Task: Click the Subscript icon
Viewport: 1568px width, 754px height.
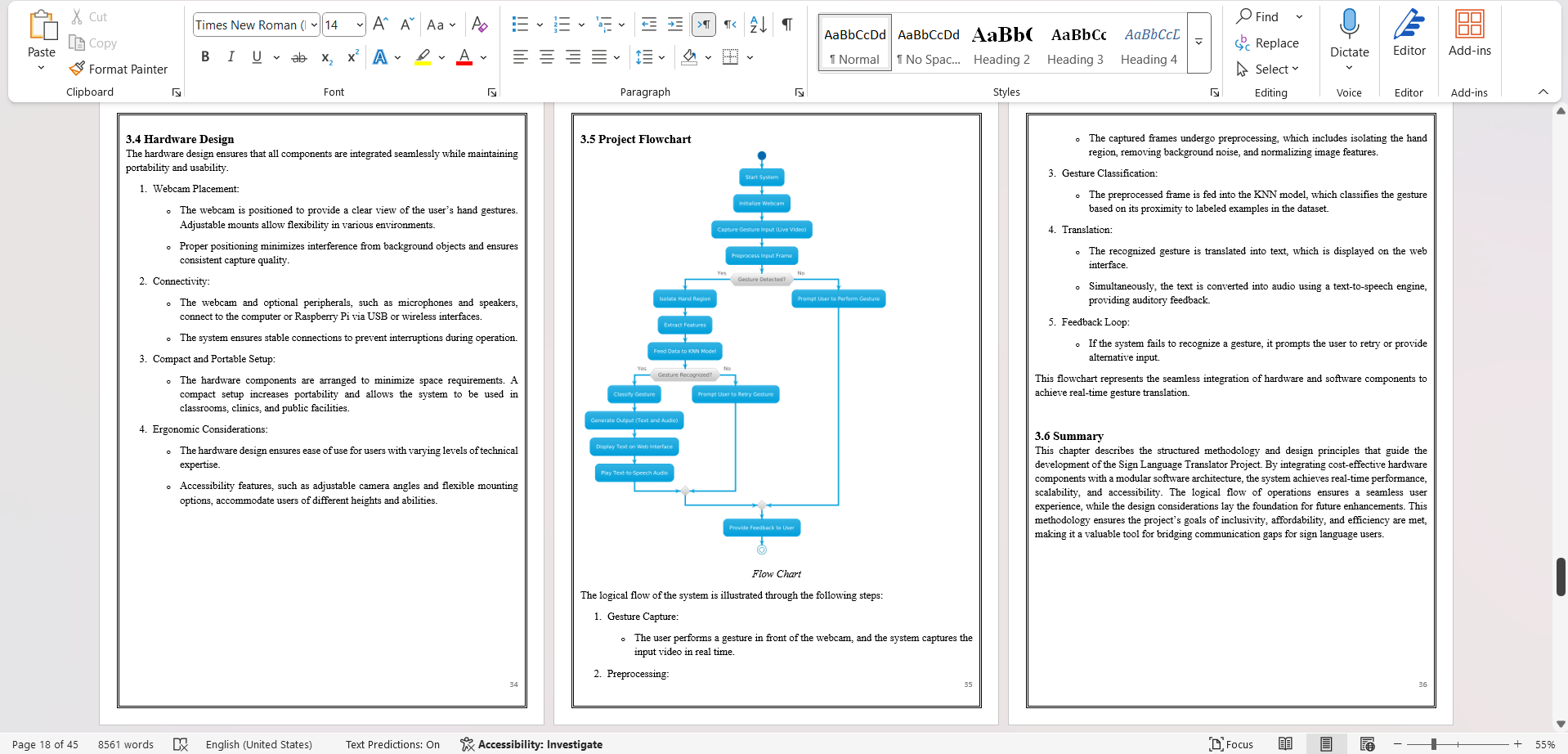Action: pos(325,57)
